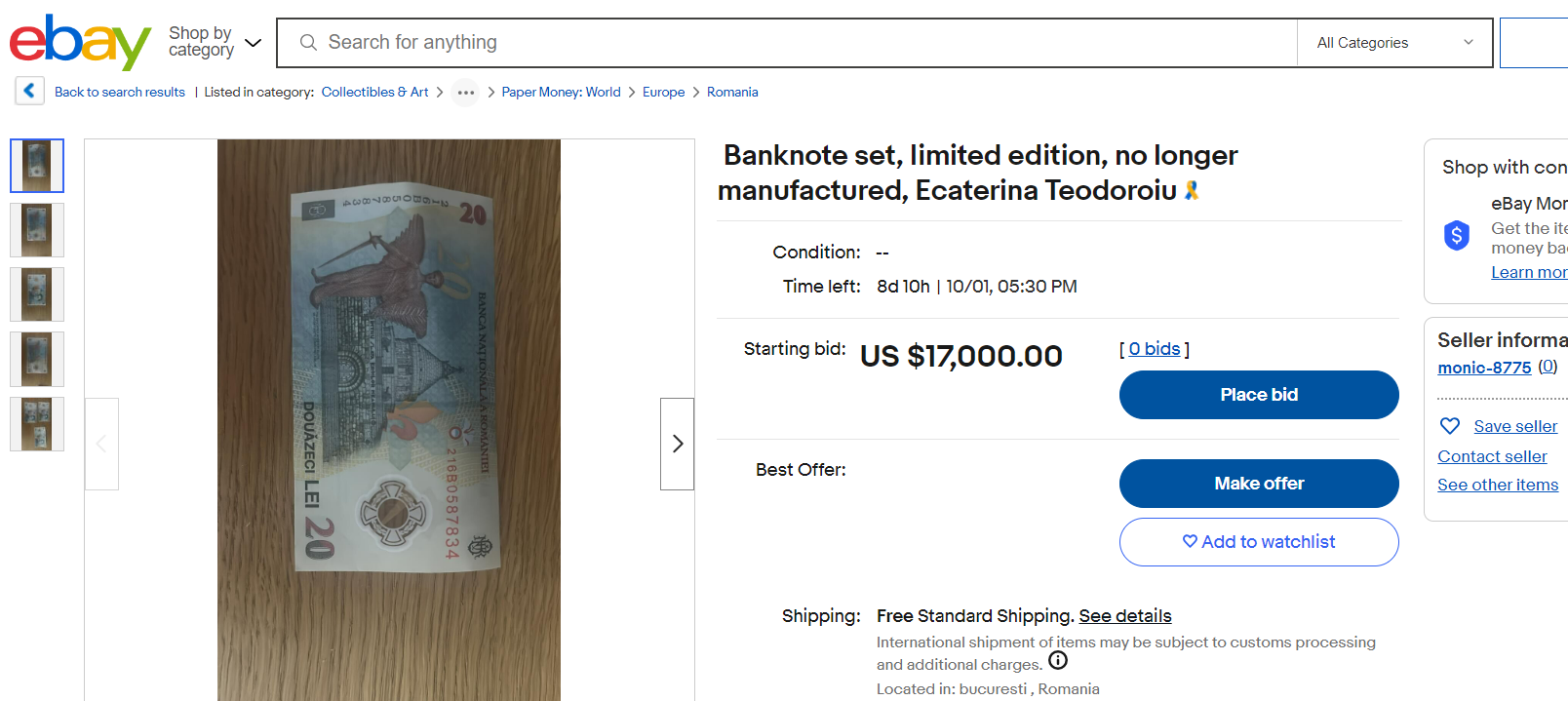Click the eBay logo
This screenshot has height=701, width=1568.
point(80,42)
